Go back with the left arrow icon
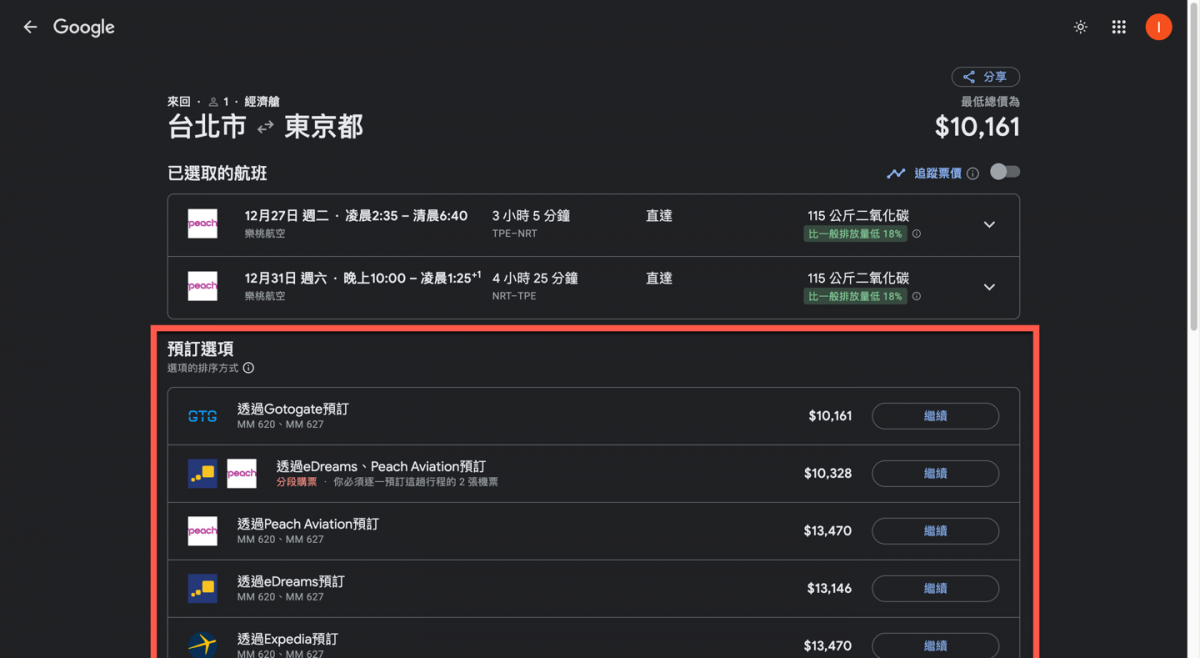The width and height of the screenshot is (1200, 658). point(30,27)
